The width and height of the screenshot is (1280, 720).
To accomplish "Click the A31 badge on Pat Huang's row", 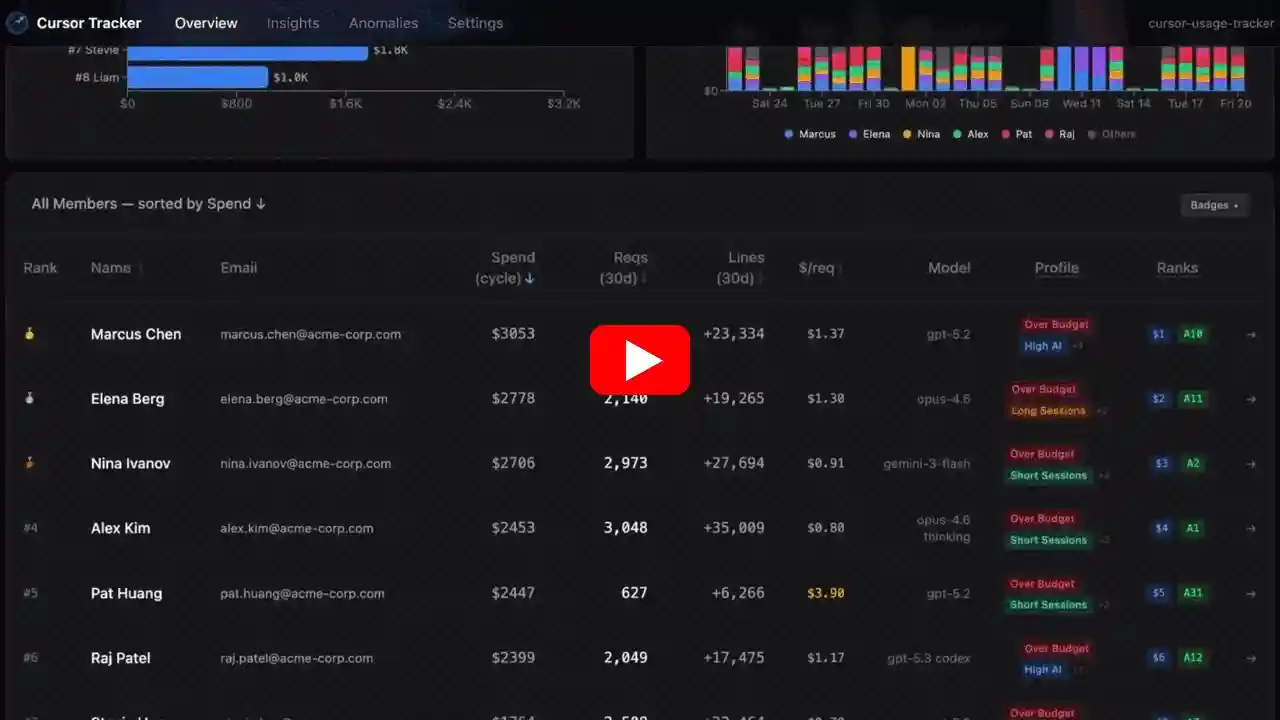I will [1192, 593].
